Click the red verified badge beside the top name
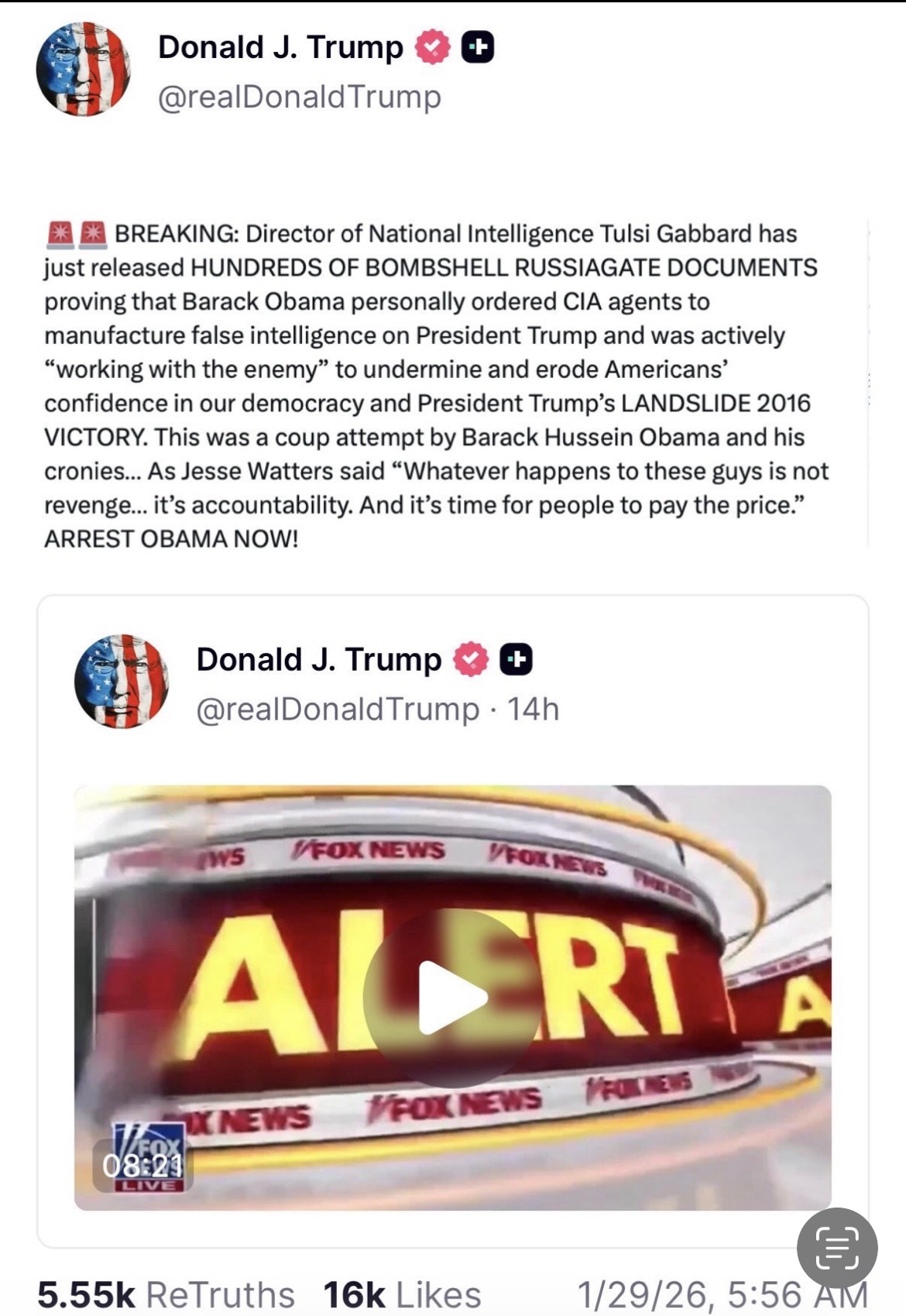The image size is (906, 1316). (433, 48)
